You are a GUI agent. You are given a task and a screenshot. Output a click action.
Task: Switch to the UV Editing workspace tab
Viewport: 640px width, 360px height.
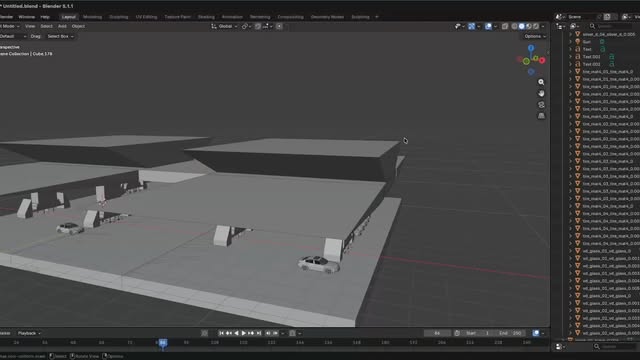click(x=146, y=17)
